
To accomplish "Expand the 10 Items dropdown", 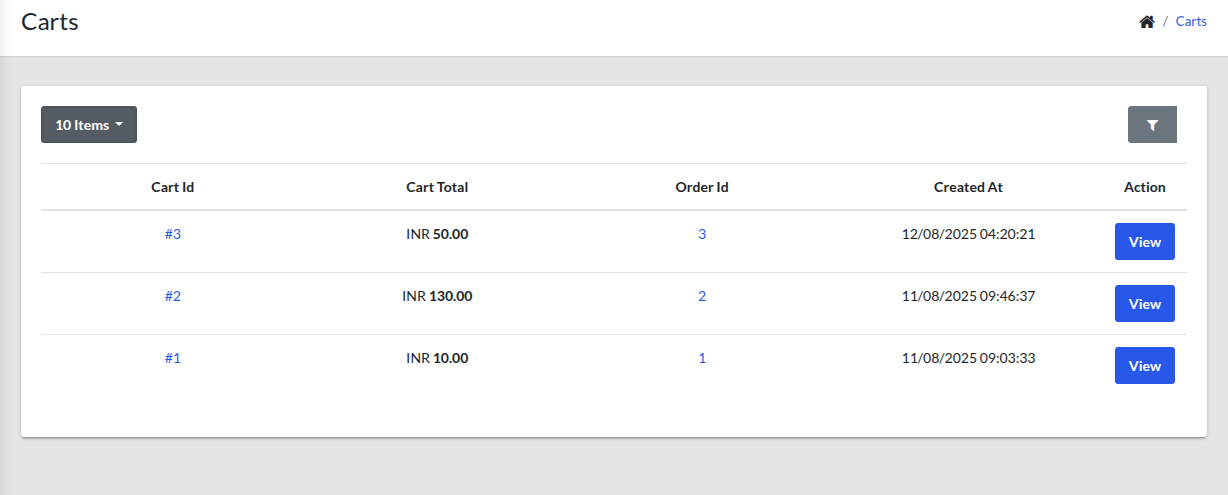I will pos(89,125).
